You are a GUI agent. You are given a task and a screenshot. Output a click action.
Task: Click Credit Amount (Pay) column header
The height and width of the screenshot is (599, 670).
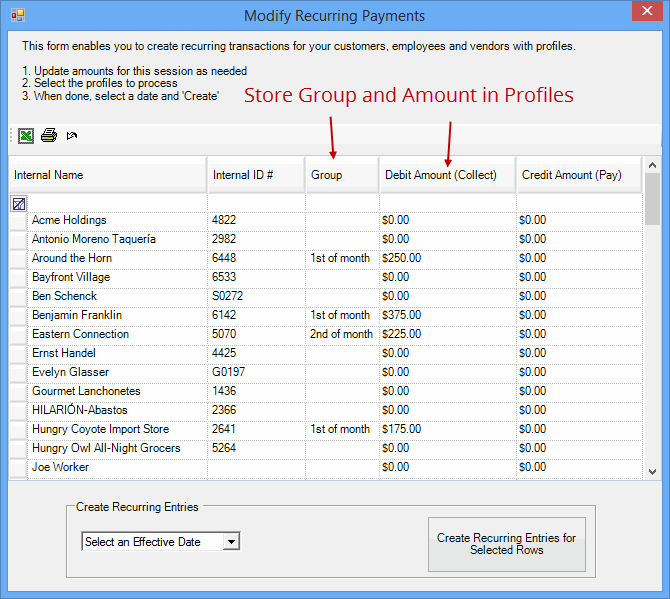[x=578, y=175]
